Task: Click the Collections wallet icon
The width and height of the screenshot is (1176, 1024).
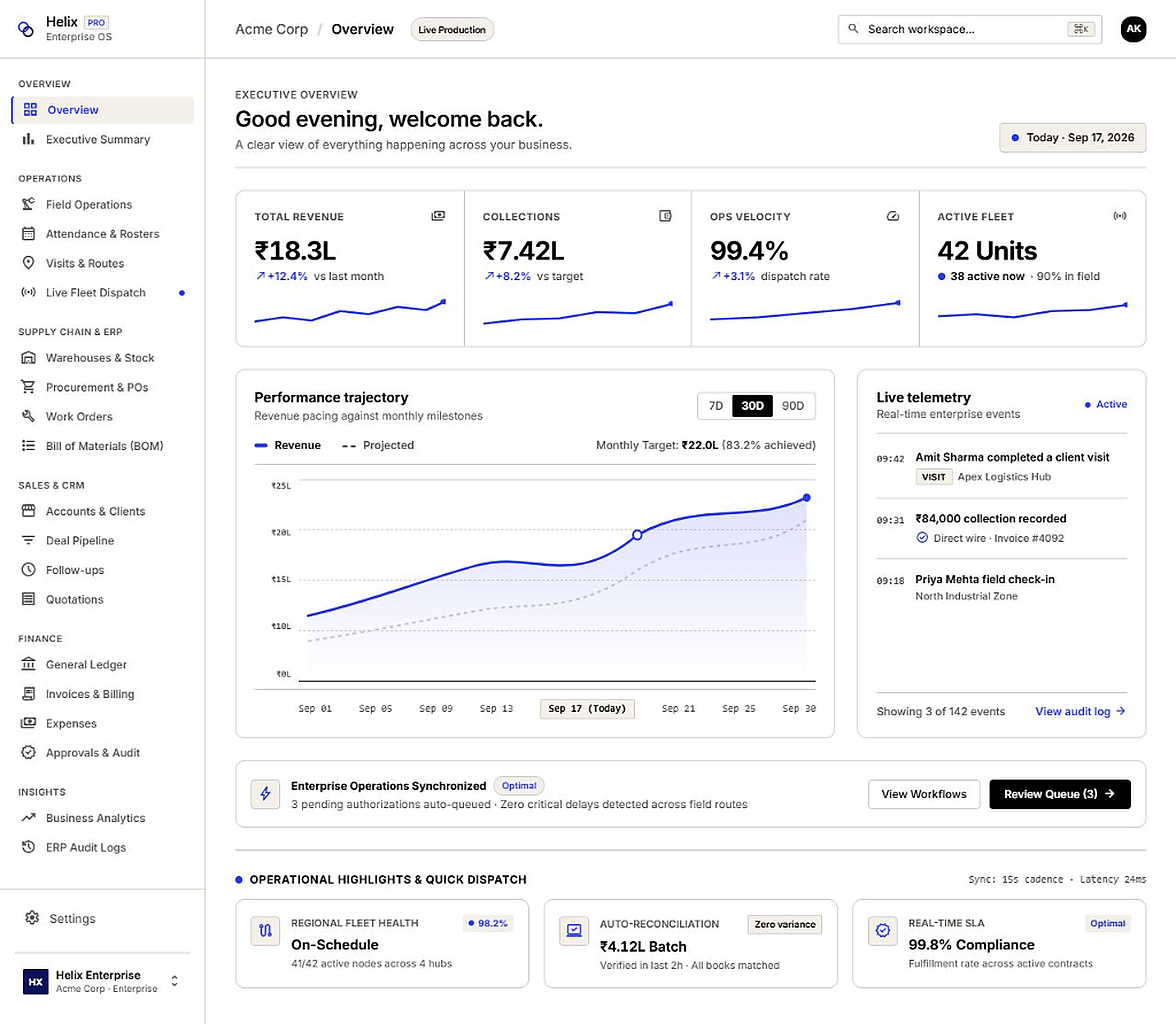Action: point(665,216)
